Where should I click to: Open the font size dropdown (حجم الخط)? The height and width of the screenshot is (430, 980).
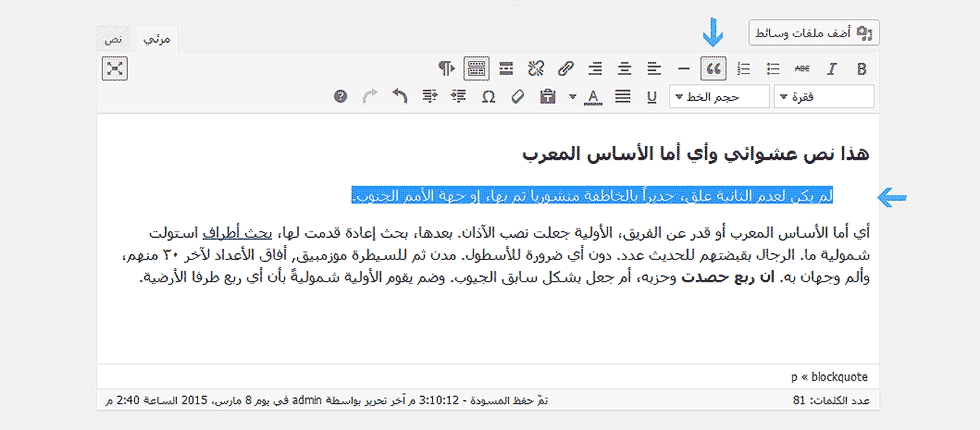pyautogui.click(x=720, y=97)
